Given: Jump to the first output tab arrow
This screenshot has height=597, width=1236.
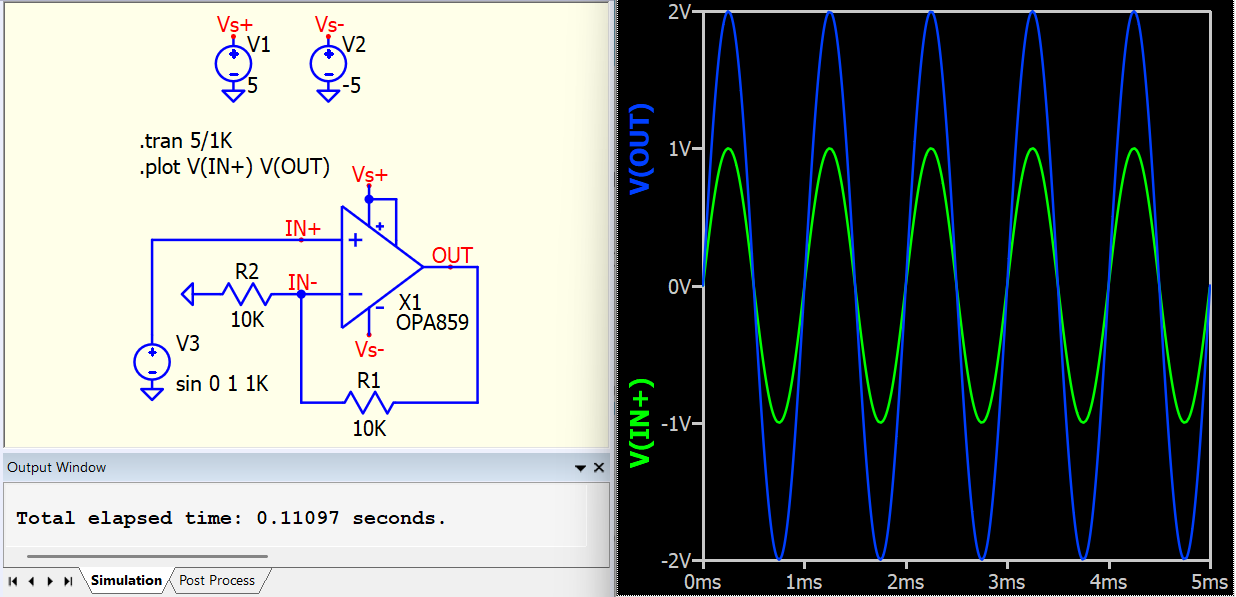Looking at the screenshot, I should click(13, 581).
